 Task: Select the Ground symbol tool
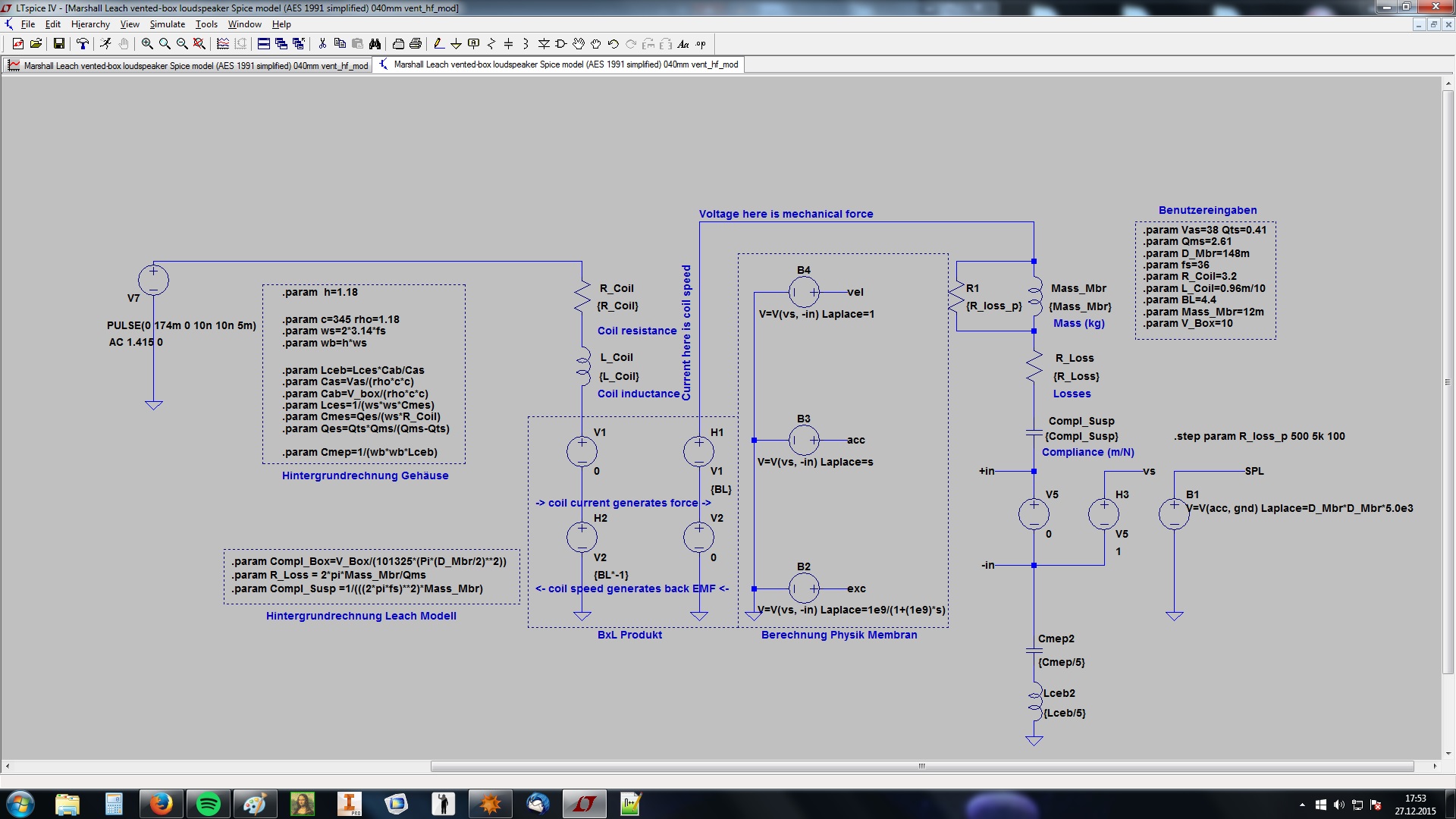click(456, 44)
